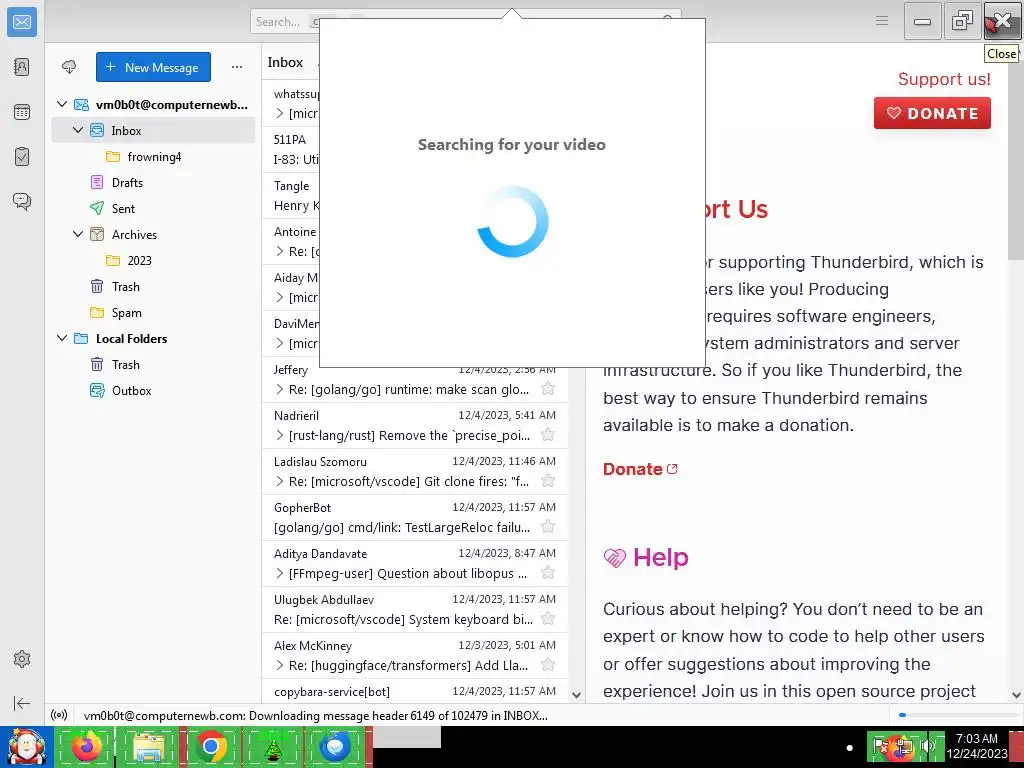
Task: Open the Drafts folder
Action: (x=153, y=182)
